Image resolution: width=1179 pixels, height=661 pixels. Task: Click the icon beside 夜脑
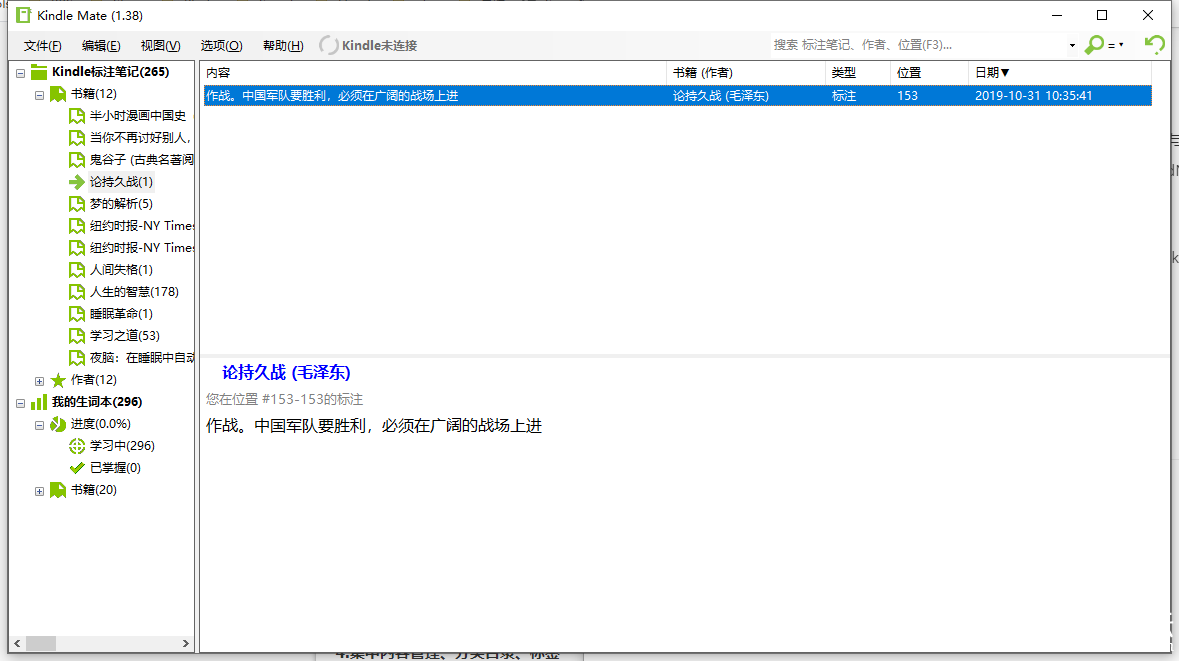77,357
